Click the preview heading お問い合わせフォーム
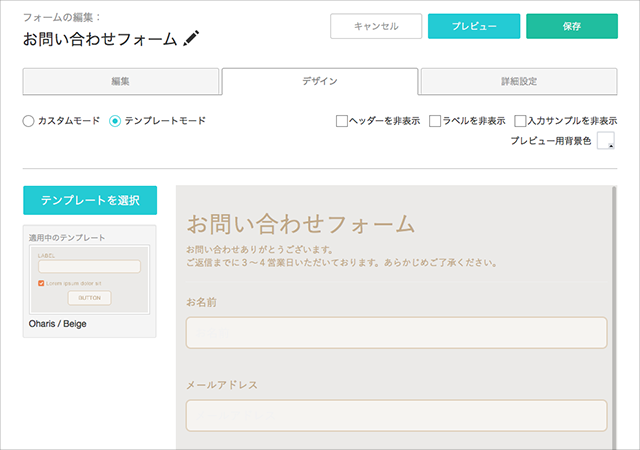 (x=301, y=224)
